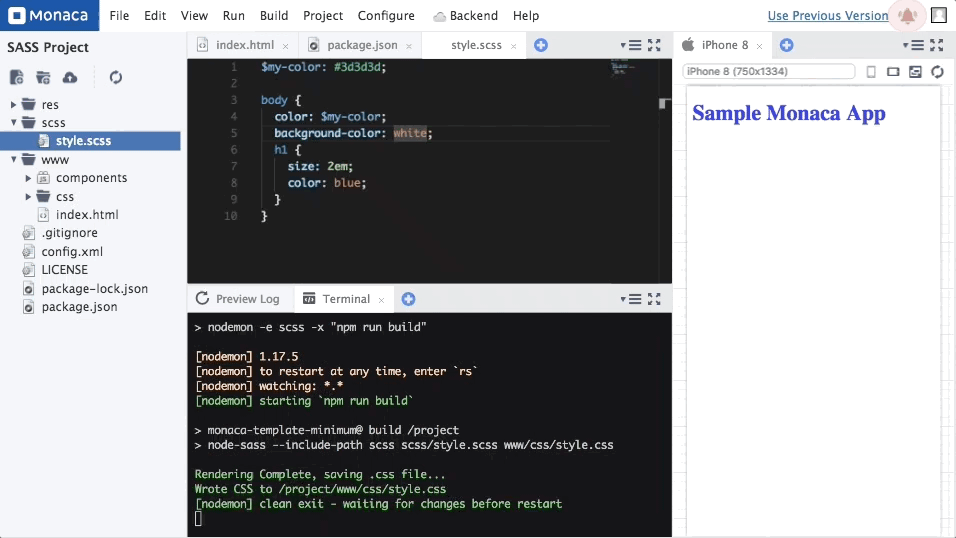Click the Sample Monaca App heading in preview

pos(789,113)
